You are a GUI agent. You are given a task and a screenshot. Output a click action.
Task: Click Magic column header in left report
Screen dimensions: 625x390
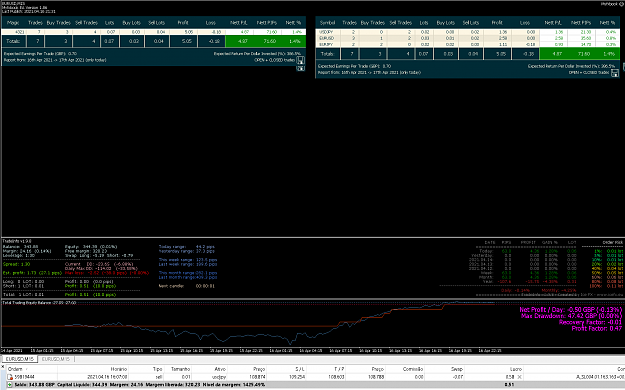click(x=13, y=23)
